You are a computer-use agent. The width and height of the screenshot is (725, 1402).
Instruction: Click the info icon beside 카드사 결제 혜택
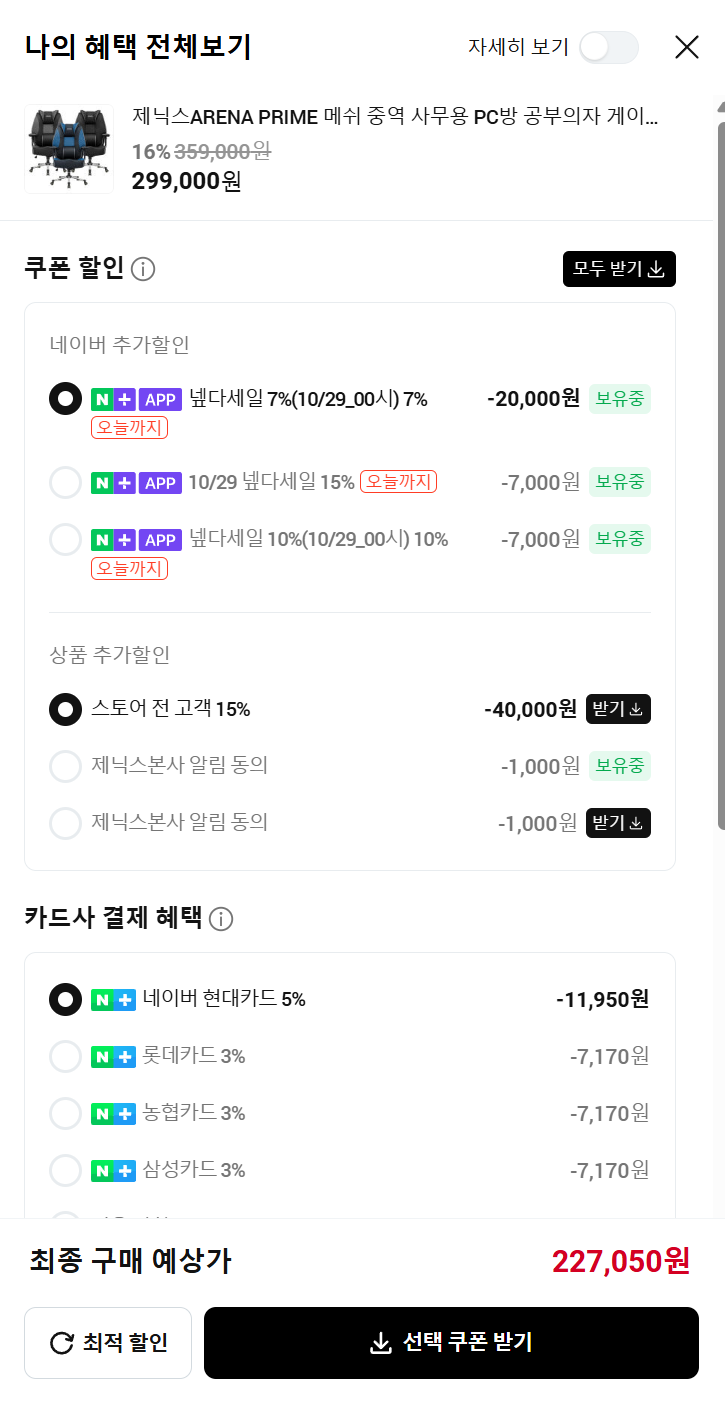tap(221, 919)
